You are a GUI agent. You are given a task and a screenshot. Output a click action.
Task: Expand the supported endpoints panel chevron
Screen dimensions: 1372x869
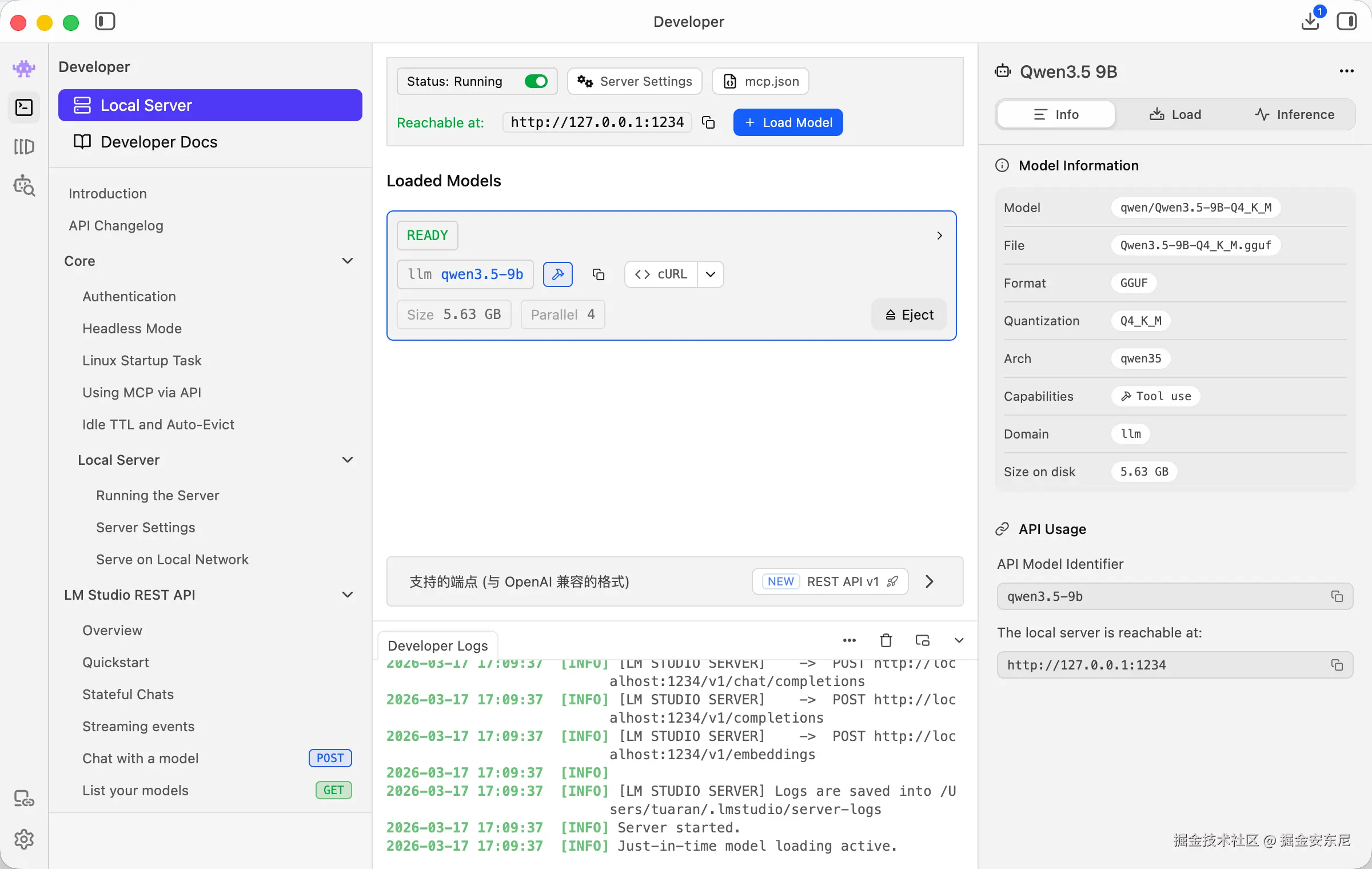click(x=929, y=581)
